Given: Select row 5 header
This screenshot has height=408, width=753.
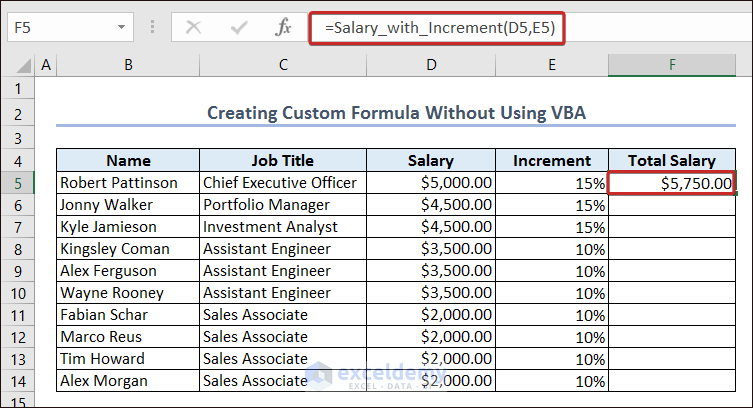Looking at the screenshot, I should point(18,183).
